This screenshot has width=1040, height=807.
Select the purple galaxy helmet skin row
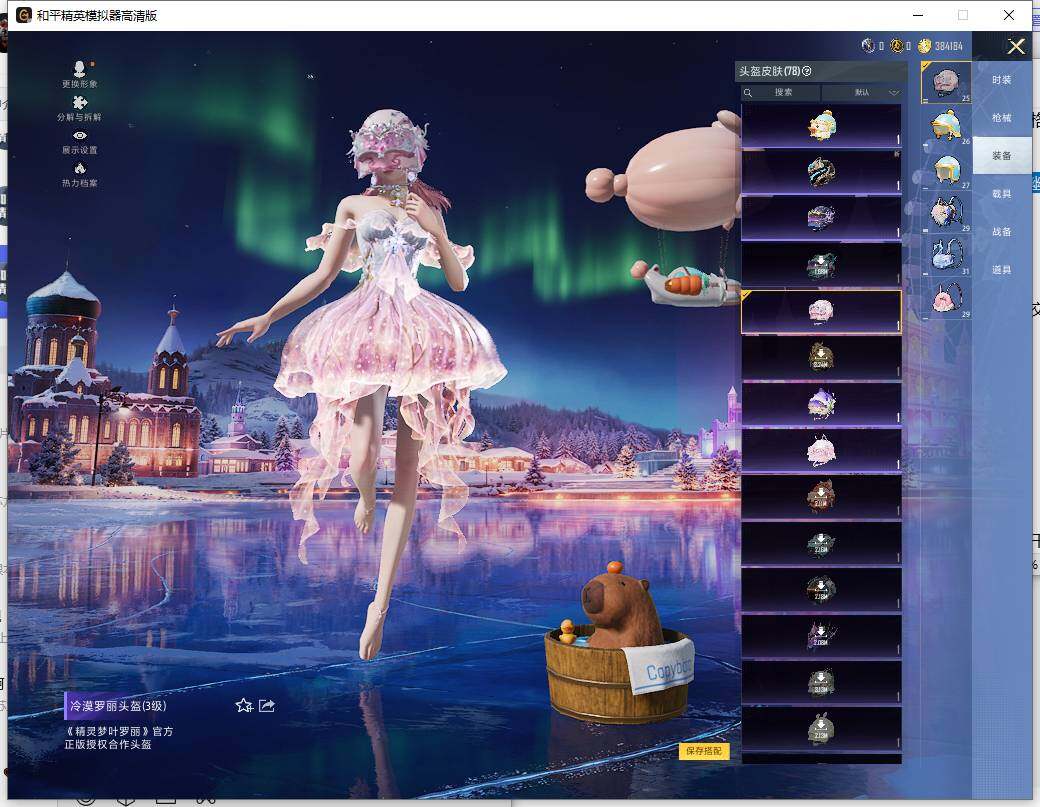(x=821, y=218)
